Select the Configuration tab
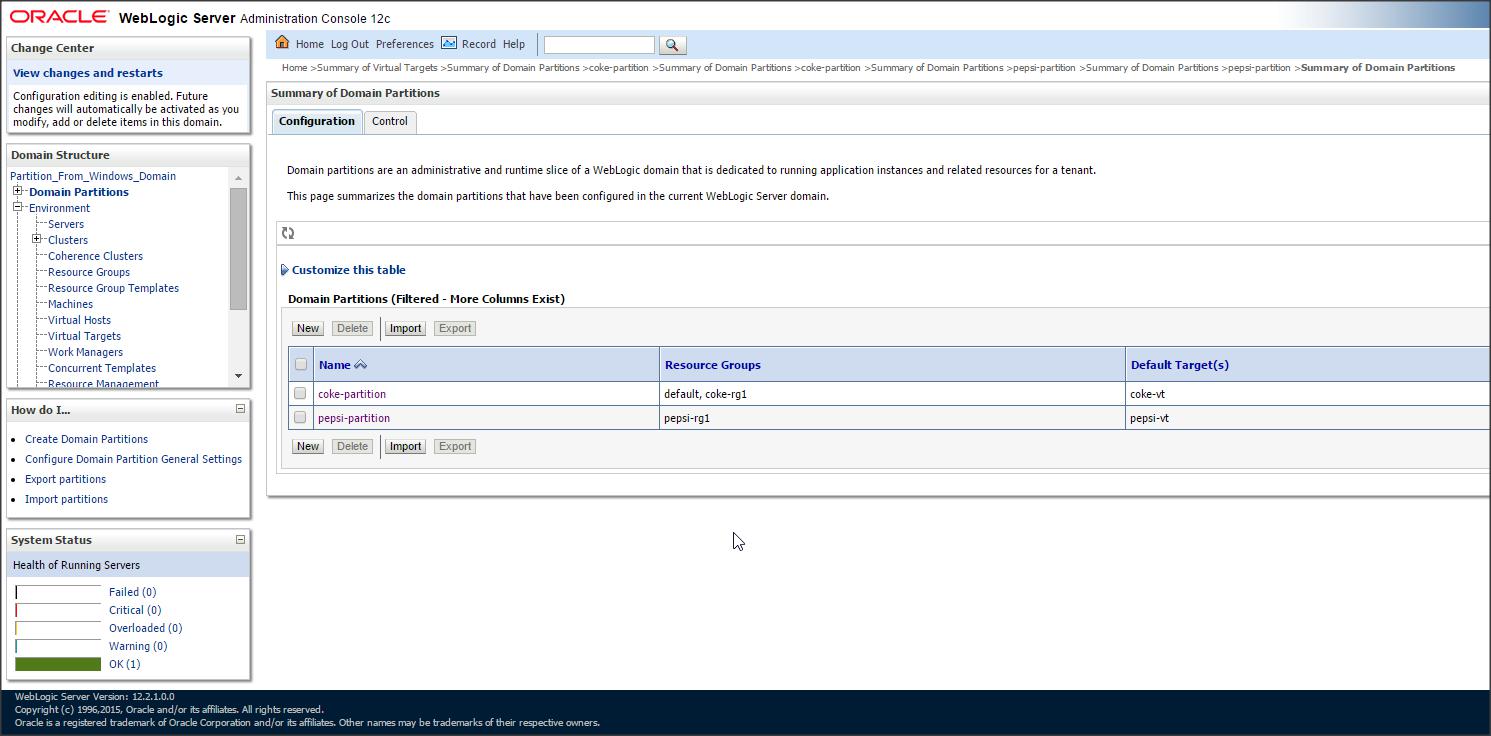The image size is (1491, 736). click(x=316, y=121)
